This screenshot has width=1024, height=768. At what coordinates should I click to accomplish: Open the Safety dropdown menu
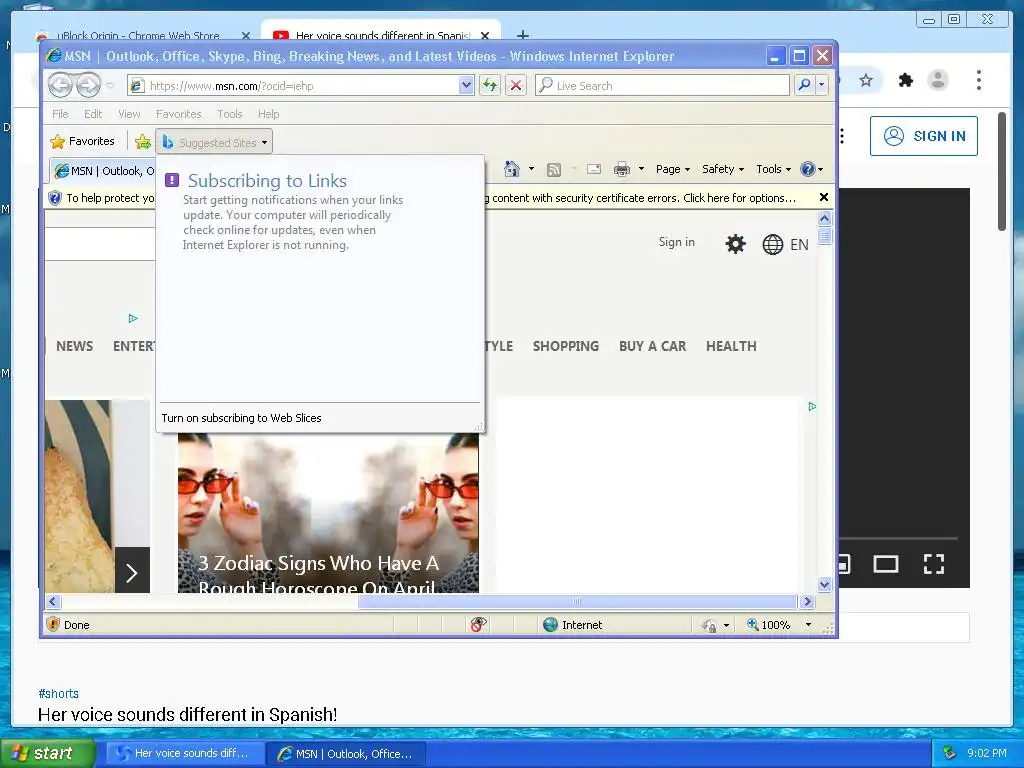[723, 169]
